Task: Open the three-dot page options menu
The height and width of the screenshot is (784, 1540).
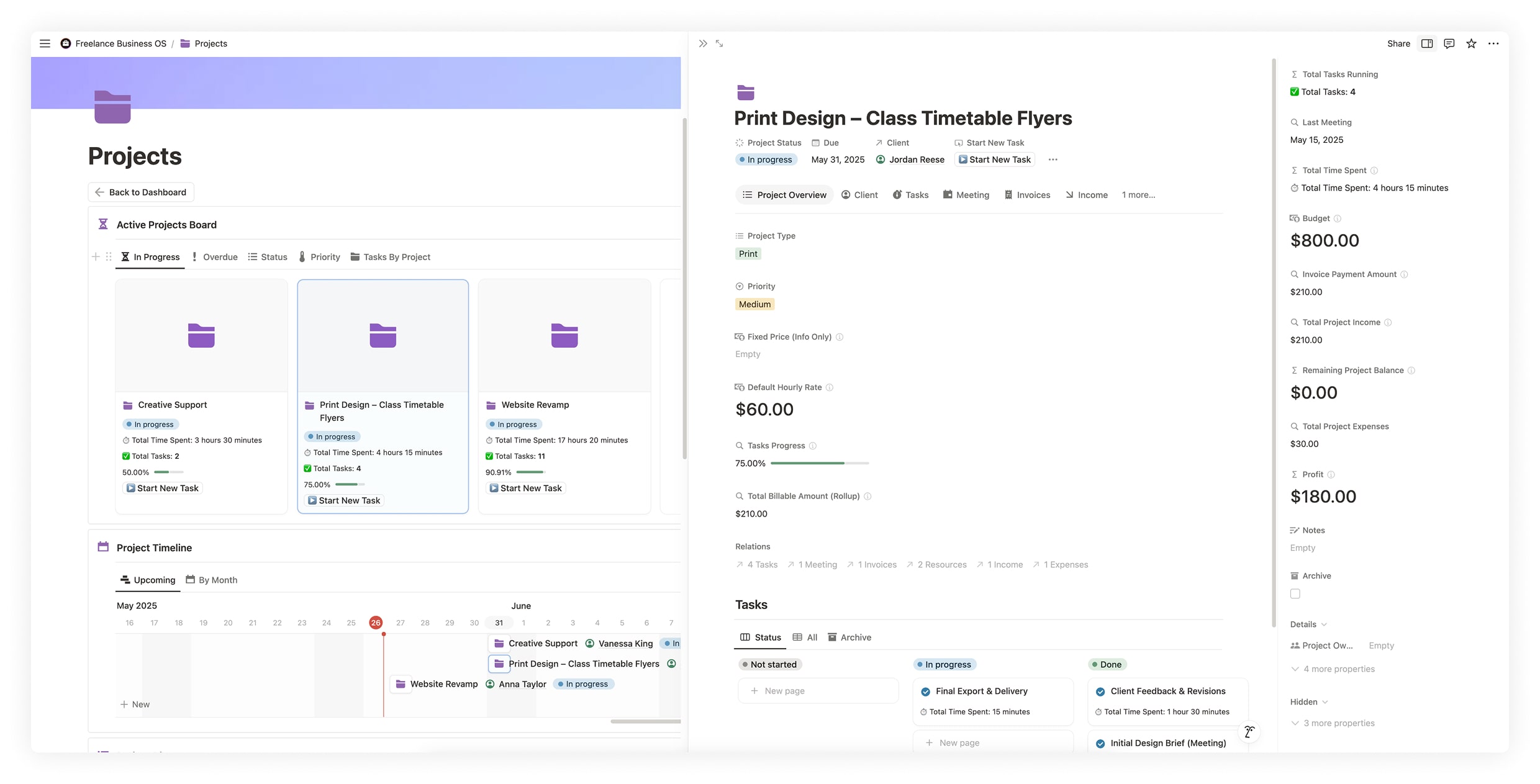Action: click(x=1493, y=43)
